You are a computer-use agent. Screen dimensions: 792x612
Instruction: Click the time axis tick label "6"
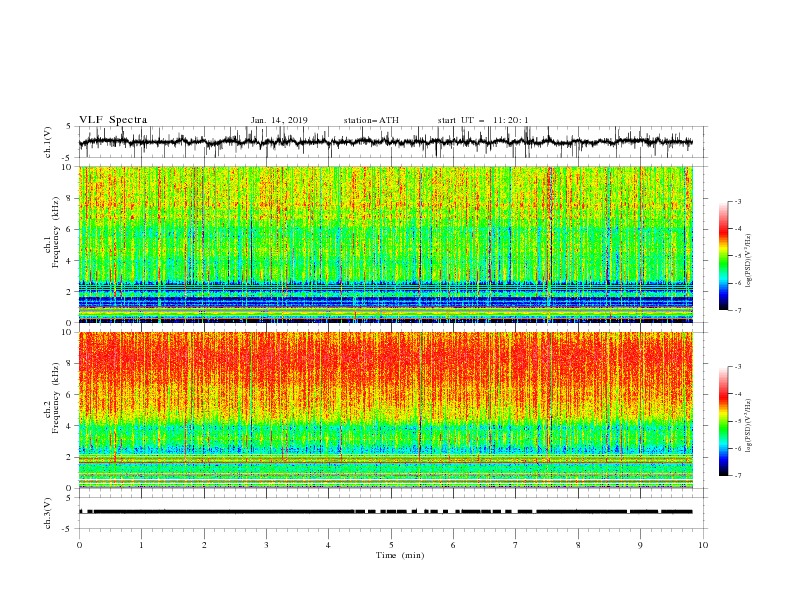tap(453, 545)
